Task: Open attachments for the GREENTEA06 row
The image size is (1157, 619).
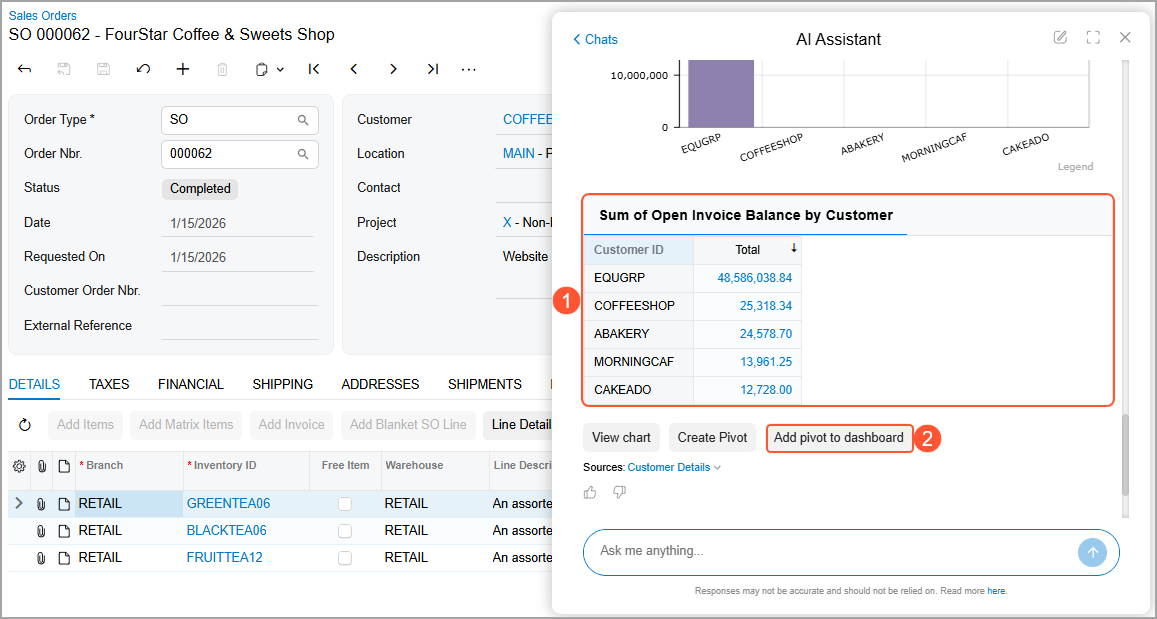Action: (x=41, y=504)
